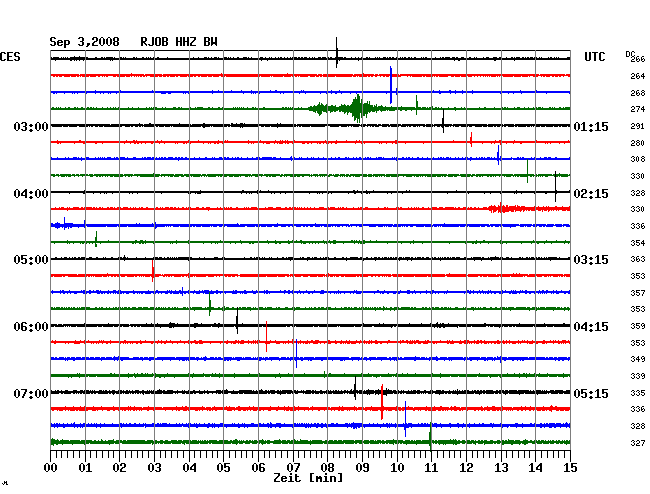Select the x-axis tick label "11"
Viewport: 650px width, 494px height.
[x=431, y=467]
